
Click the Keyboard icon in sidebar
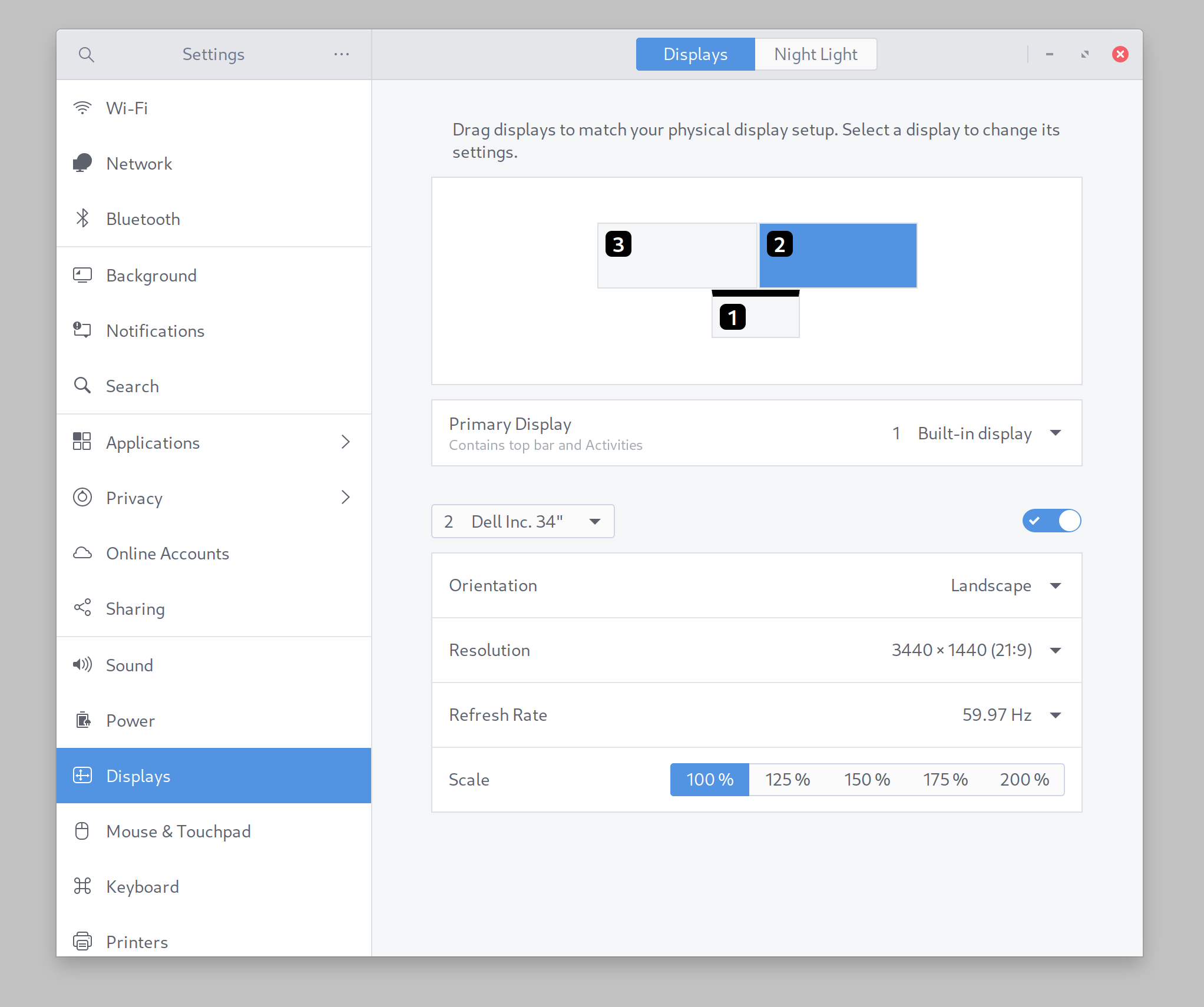coord(82,886)
